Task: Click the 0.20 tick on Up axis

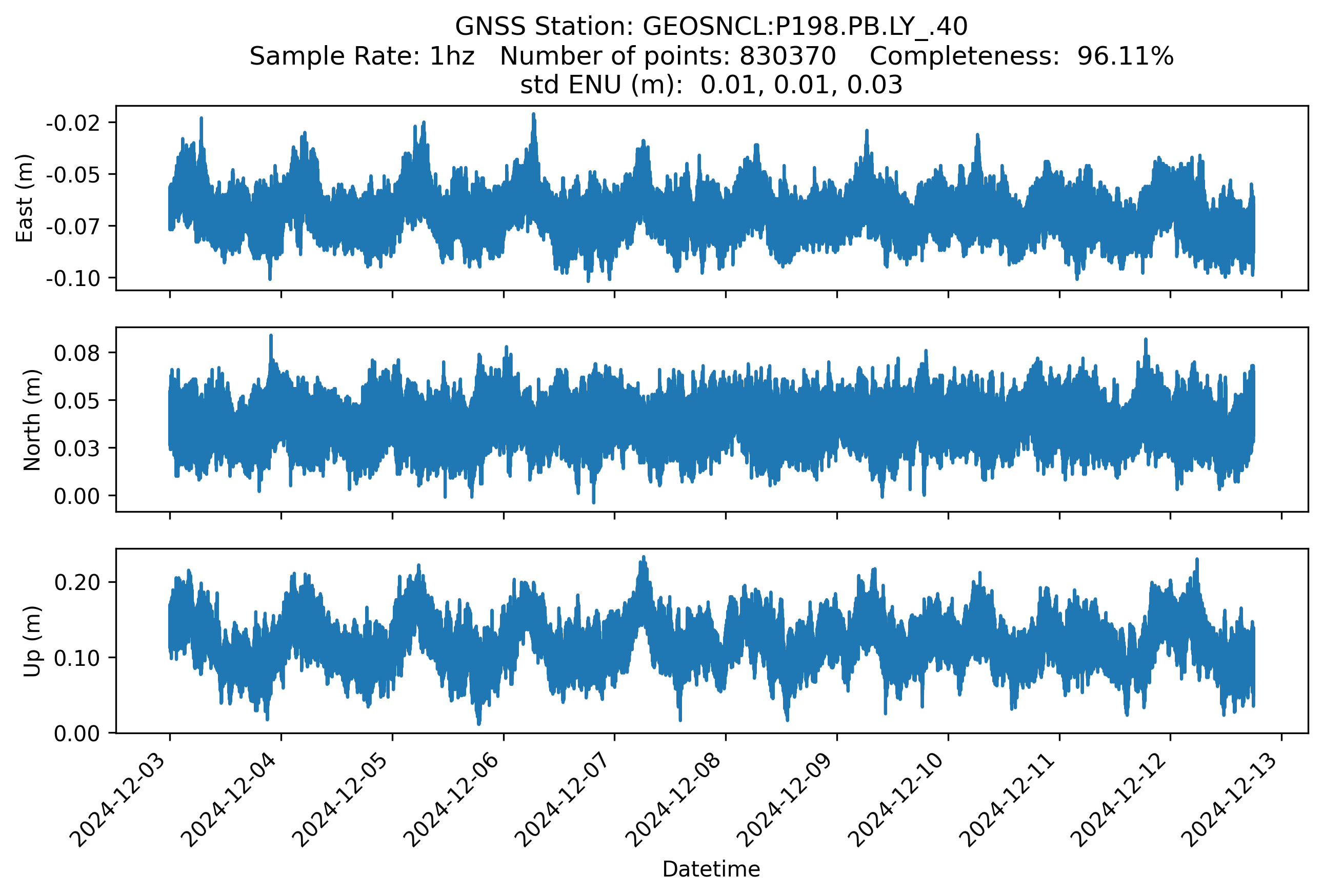Action: tap(77, 582)
